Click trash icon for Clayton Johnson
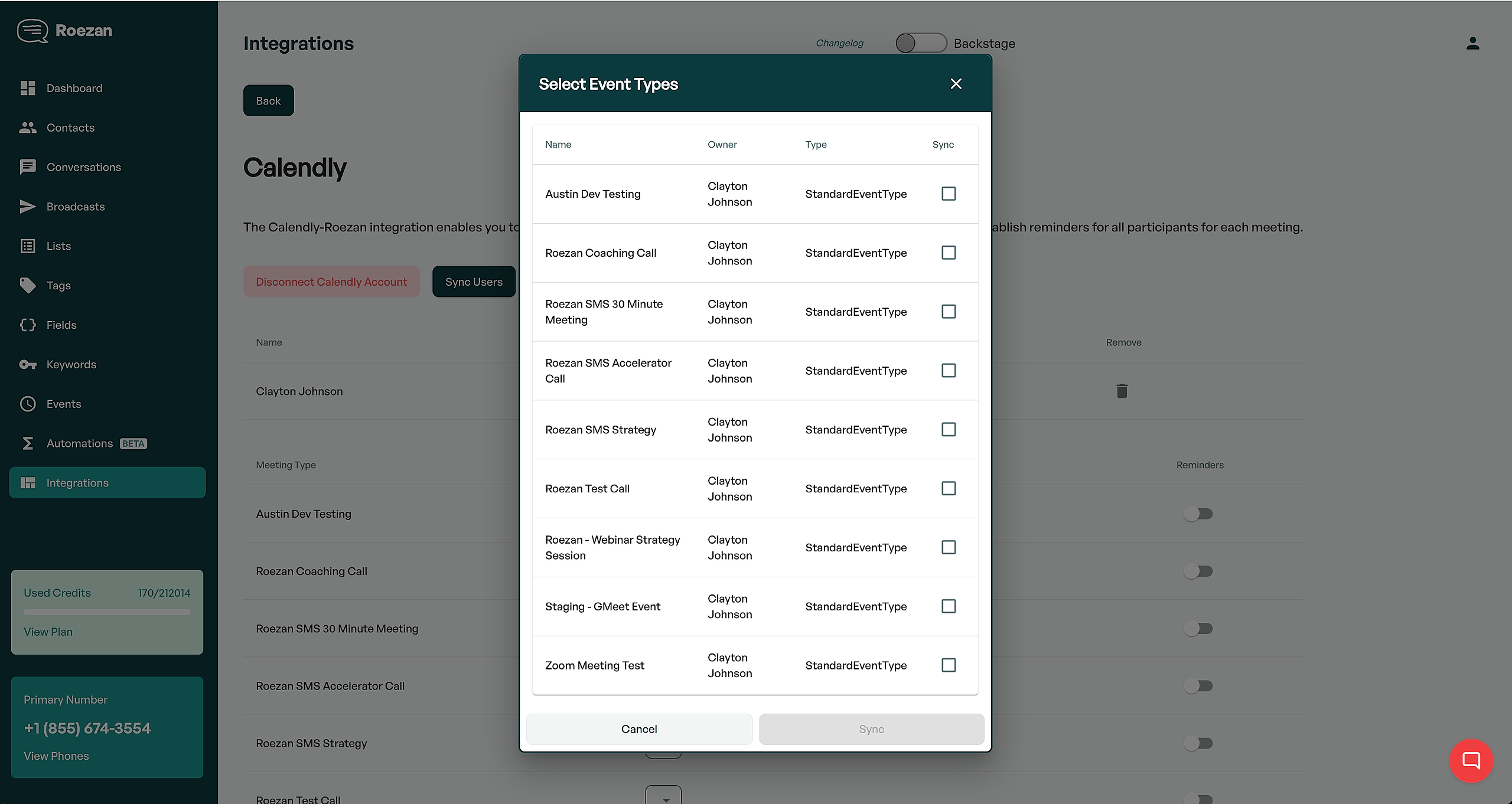The width and height of the screenshot is (1512, 804). coord(1122,391)
